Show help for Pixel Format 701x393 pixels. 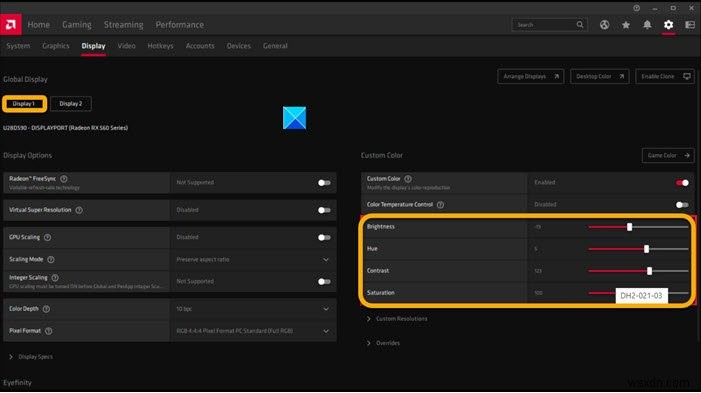point(49,331)
